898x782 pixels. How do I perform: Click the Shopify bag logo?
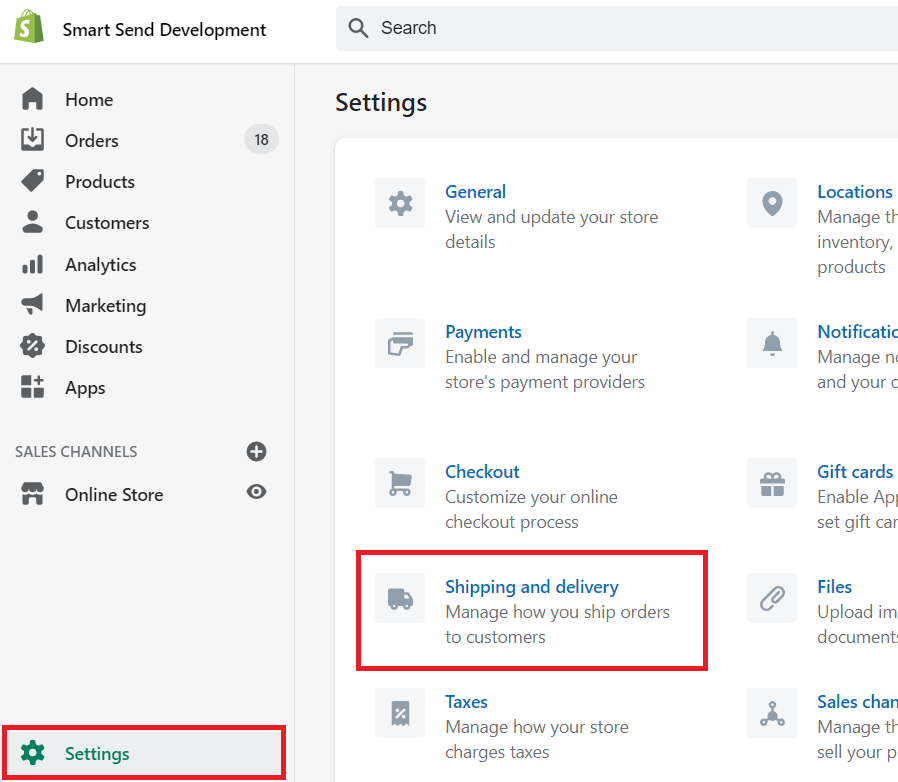coord(28,27)
